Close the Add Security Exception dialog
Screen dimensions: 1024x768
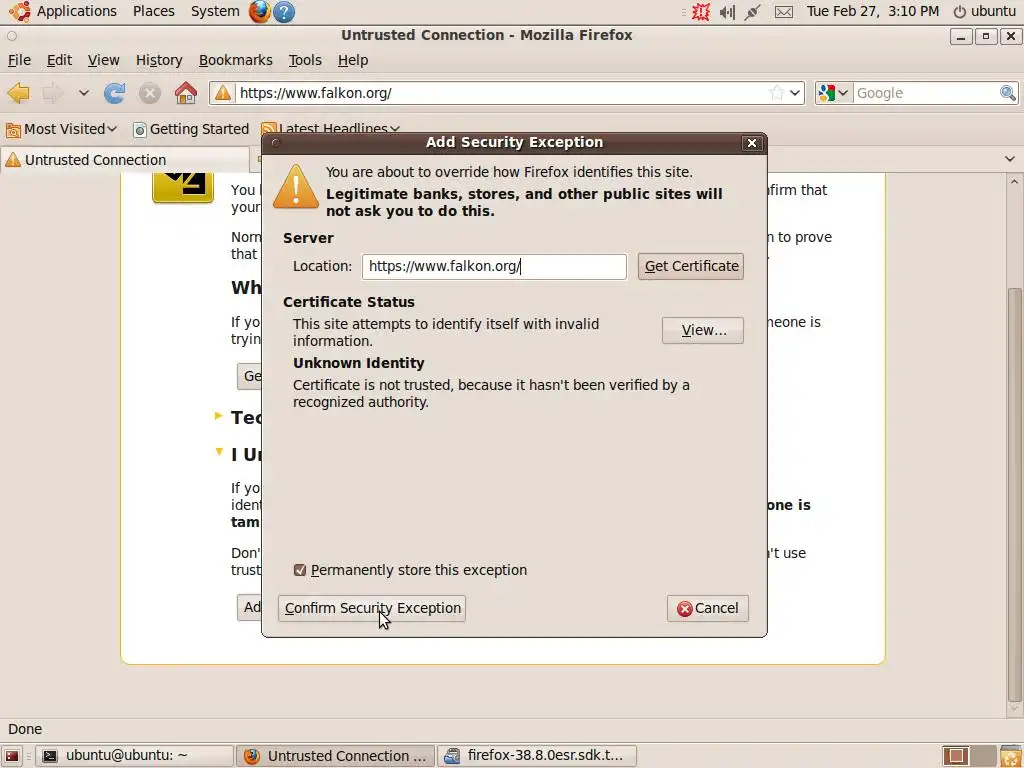752,143
